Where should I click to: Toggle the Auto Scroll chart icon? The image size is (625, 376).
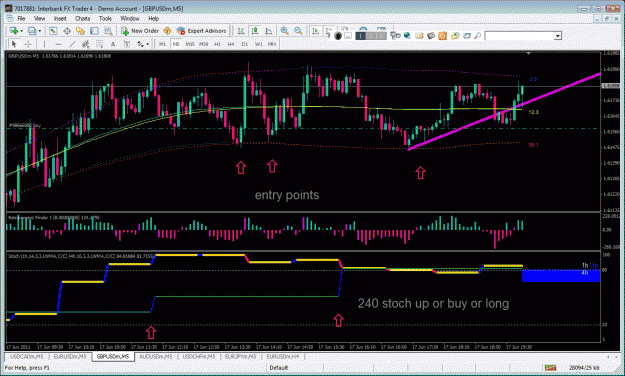click(x=315, y=31)
